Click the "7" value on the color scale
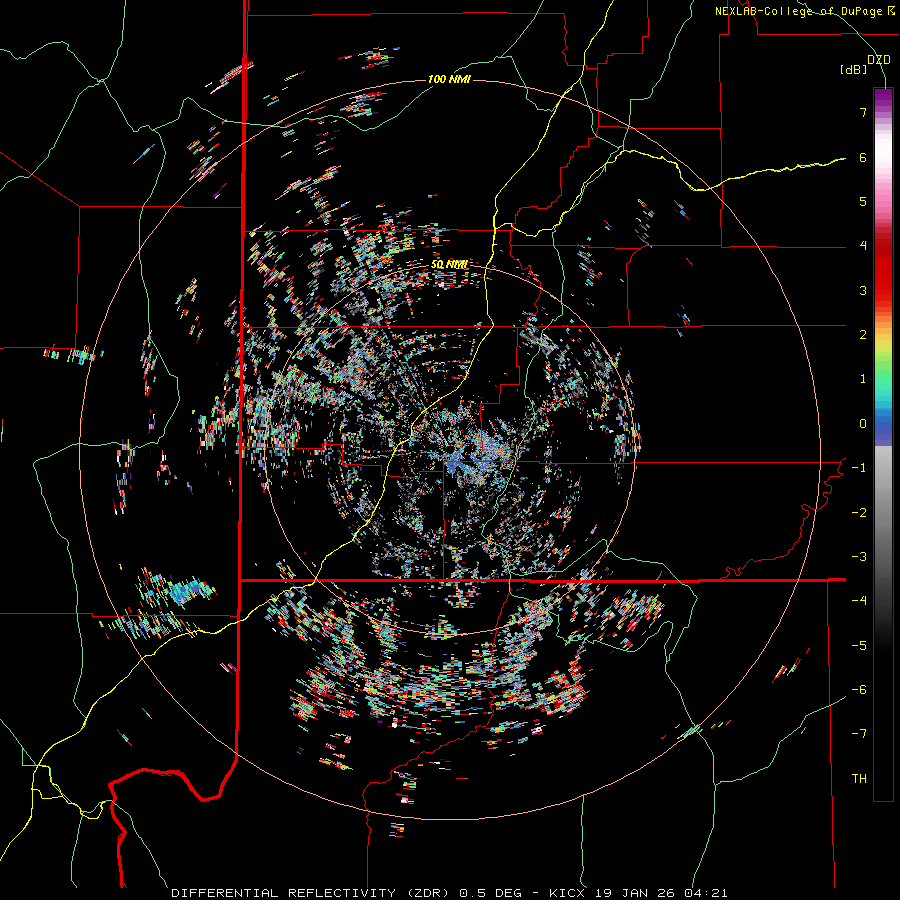 point(863,112)
